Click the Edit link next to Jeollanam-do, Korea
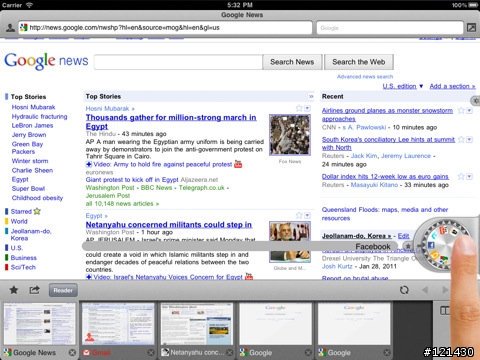Screen dimensions: 480x360 pyautogui.click(x=403, y=236)
